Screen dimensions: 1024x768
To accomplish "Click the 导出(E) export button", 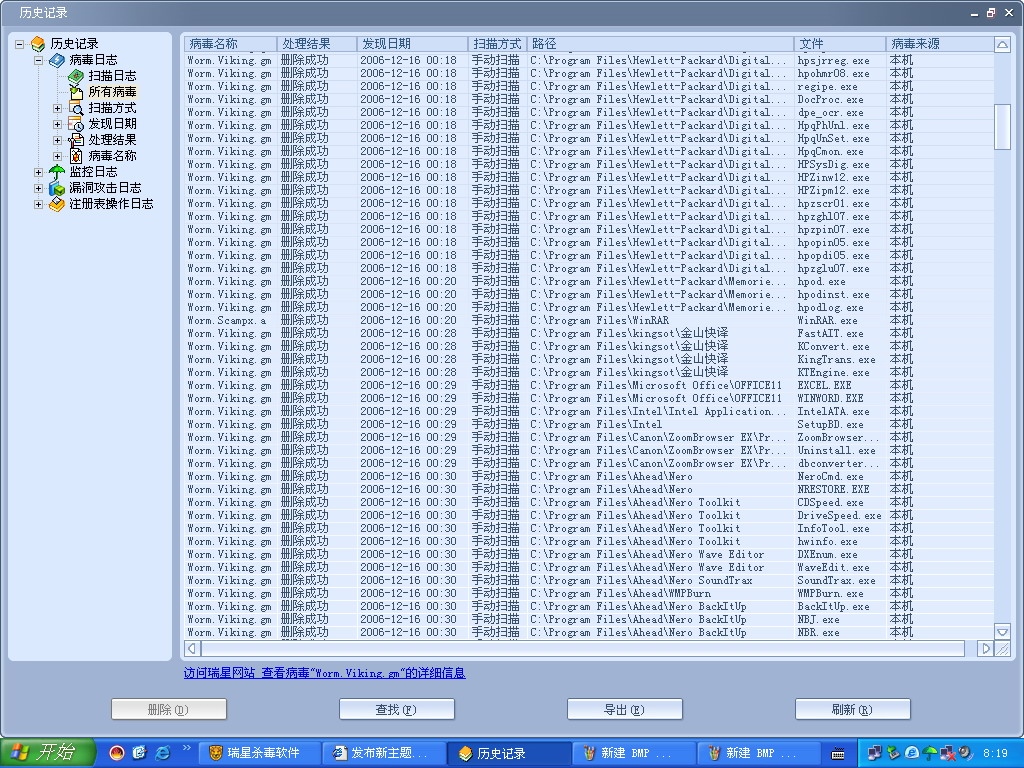I will (x=624, y=709).
